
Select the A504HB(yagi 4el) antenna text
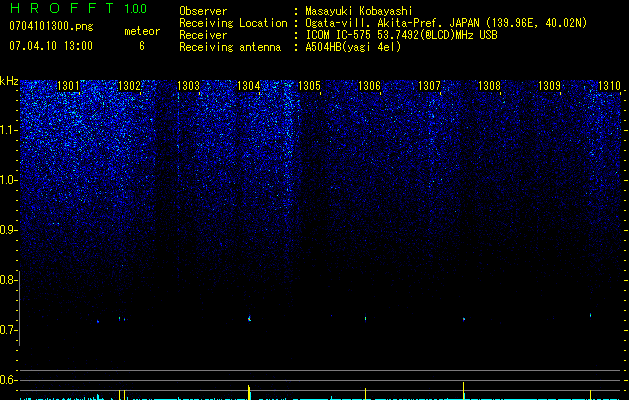pos(353,47)
